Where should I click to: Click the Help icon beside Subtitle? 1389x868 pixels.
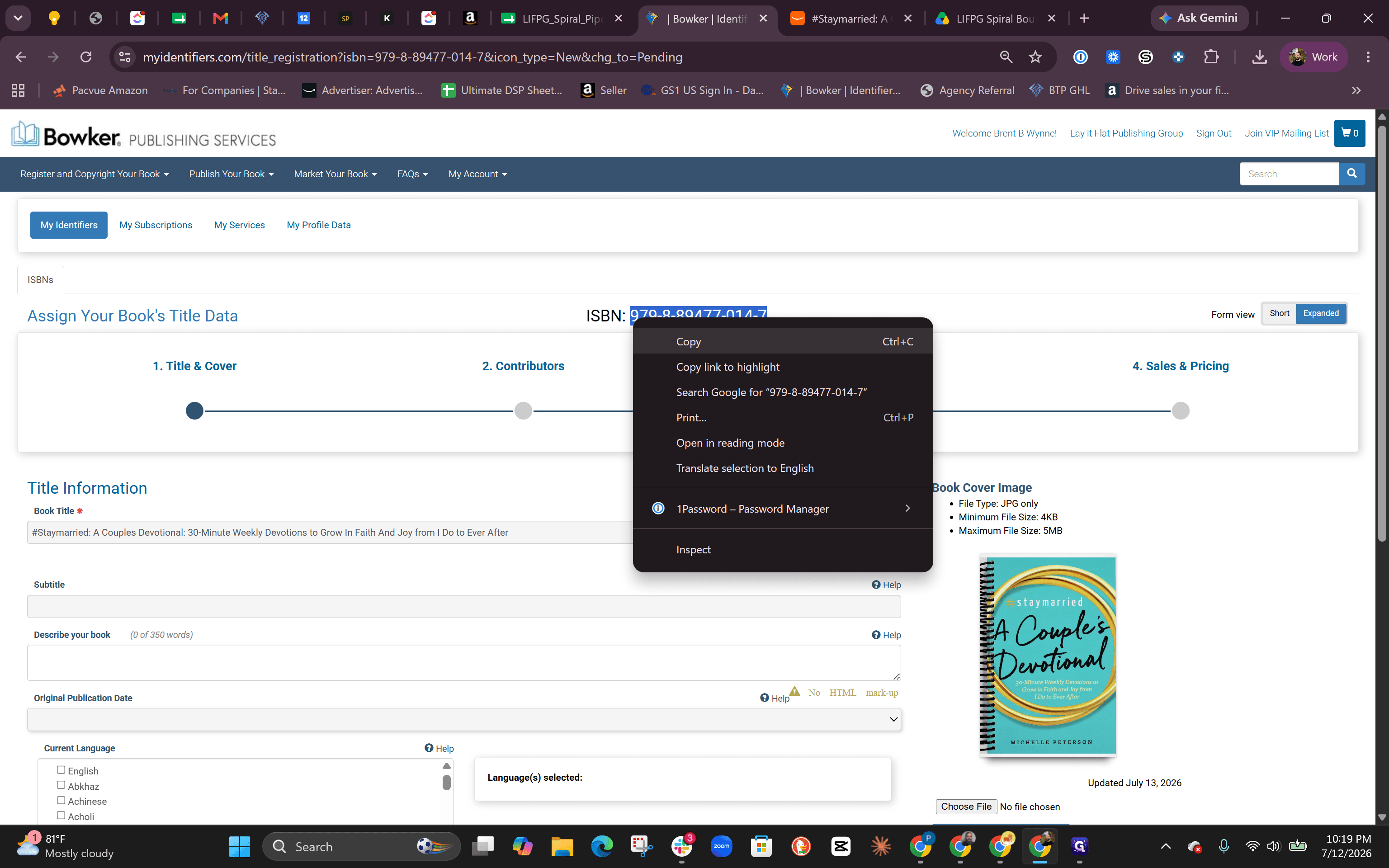(x=876, y=585)
